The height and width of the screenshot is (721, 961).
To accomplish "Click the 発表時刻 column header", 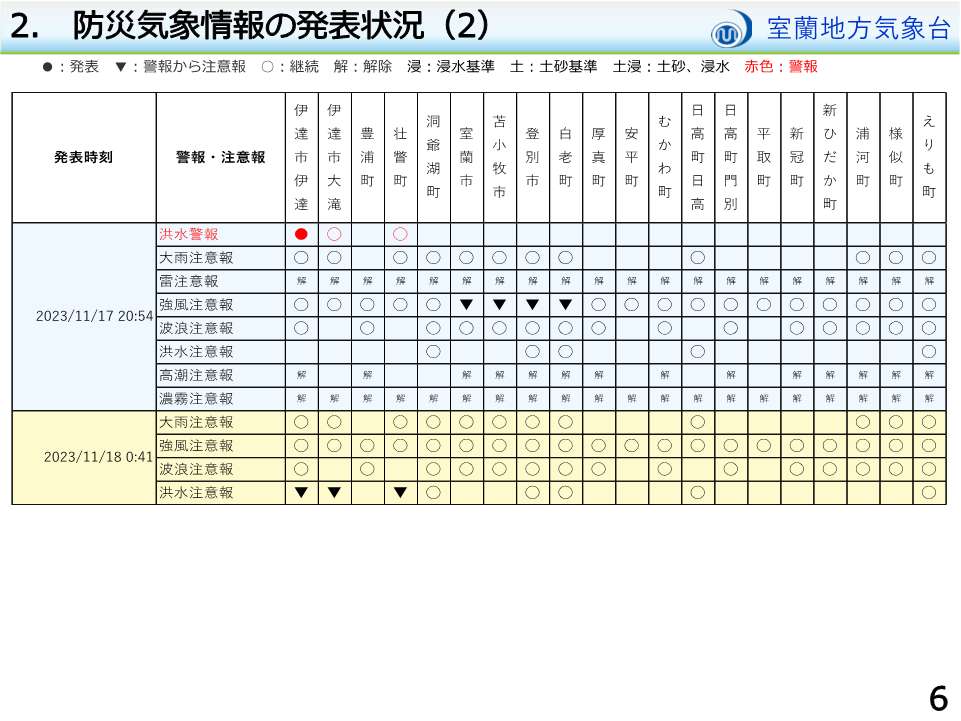I will 83,158.
